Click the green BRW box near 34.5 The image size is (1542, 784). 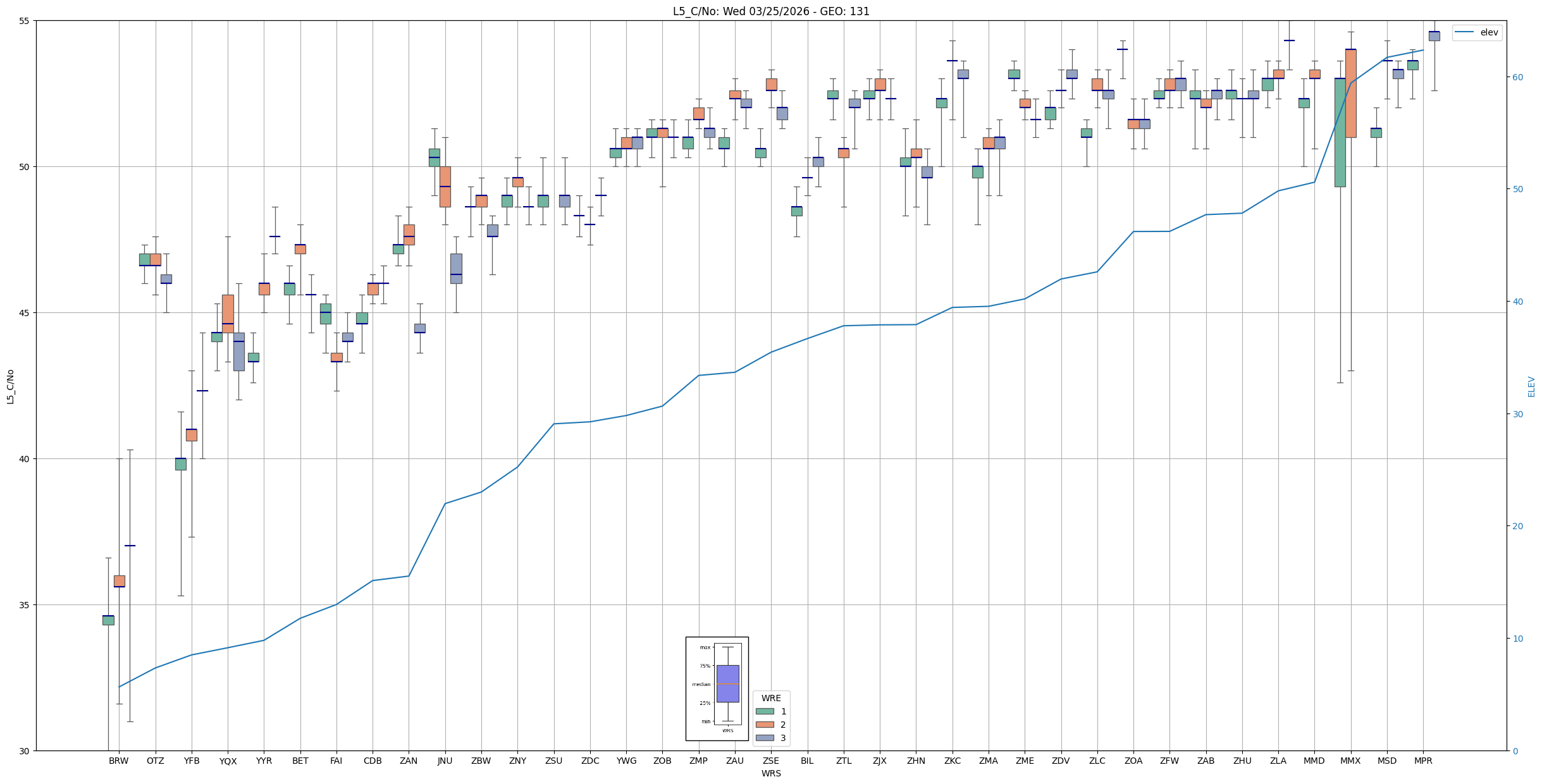[108, 620]
